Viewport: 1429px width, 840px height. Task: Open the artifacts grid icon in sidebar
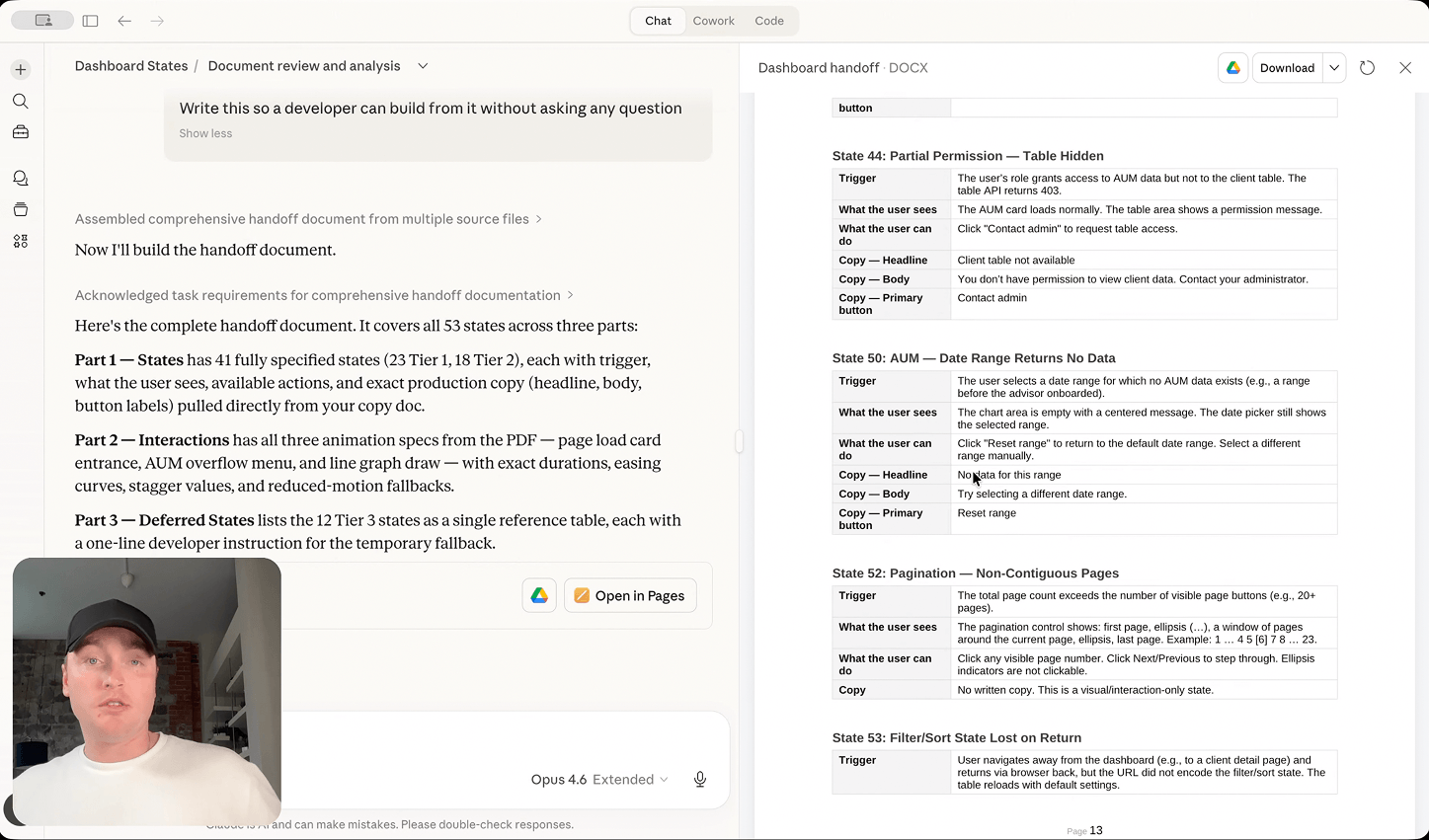pos(21,241)
